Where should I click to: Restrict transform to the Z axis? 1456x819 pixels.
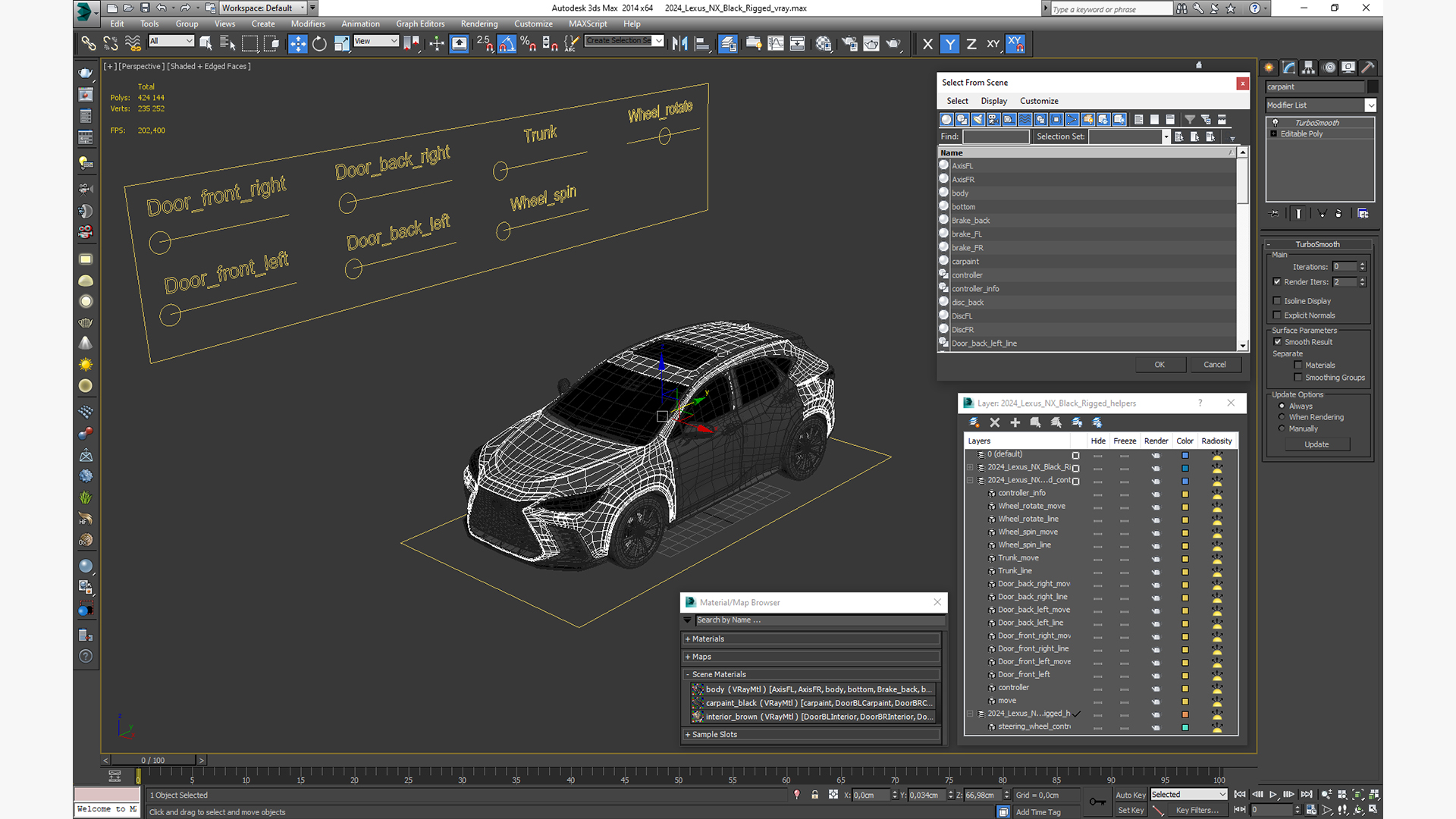coord(971,44)
